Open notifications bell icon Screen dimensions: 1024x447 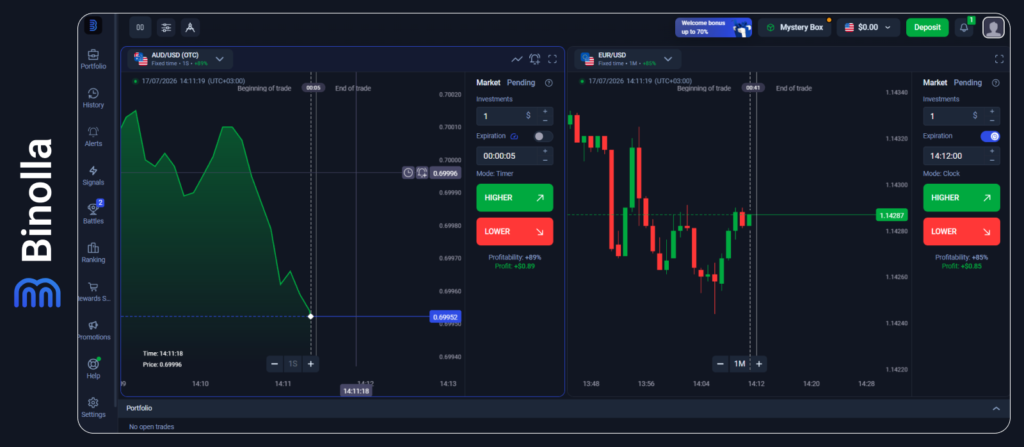pyautogui.click(x=964, y=27)
